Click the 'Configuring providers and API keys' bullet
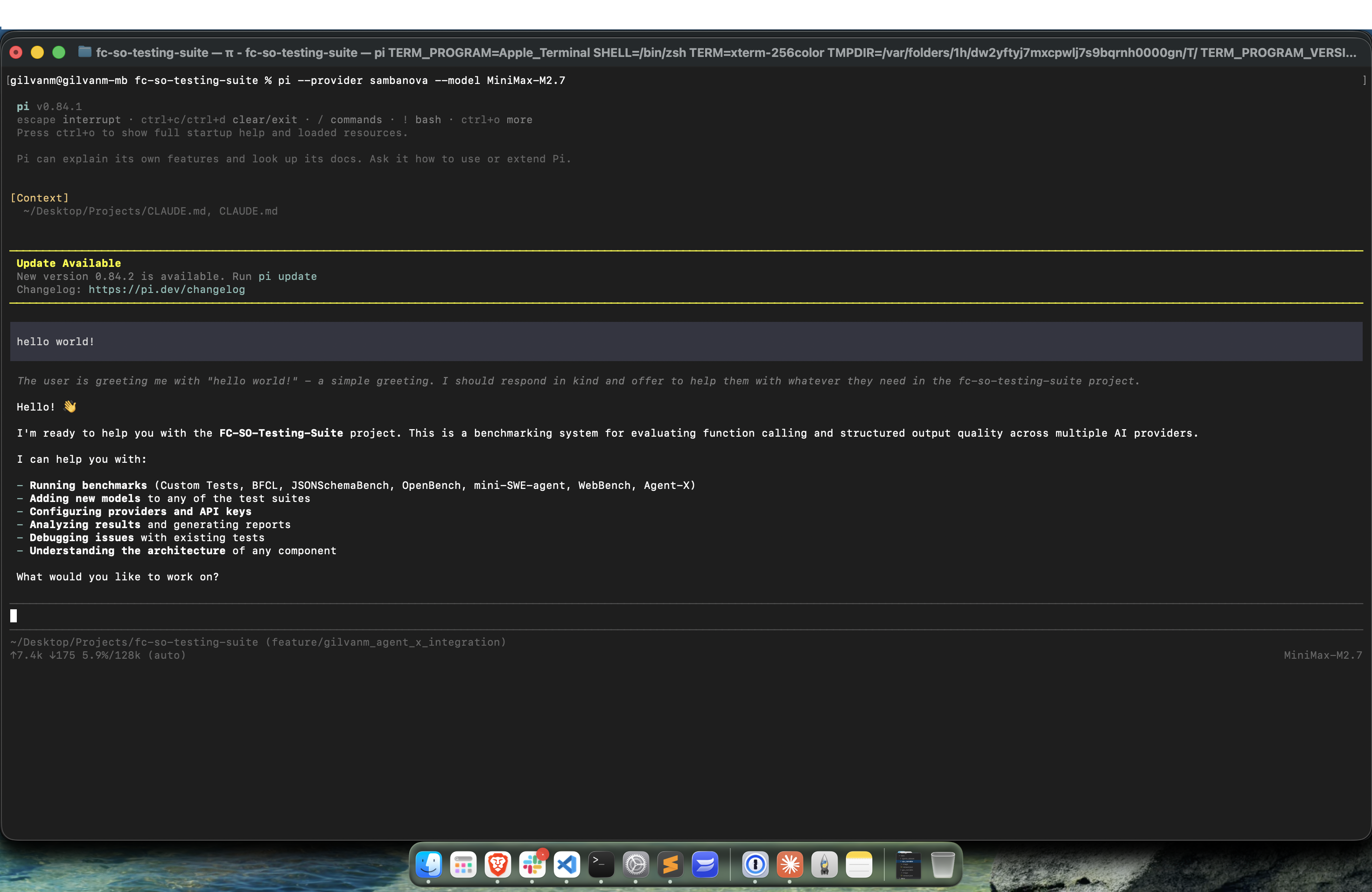 pyautogui.click(x=134, y=511)
